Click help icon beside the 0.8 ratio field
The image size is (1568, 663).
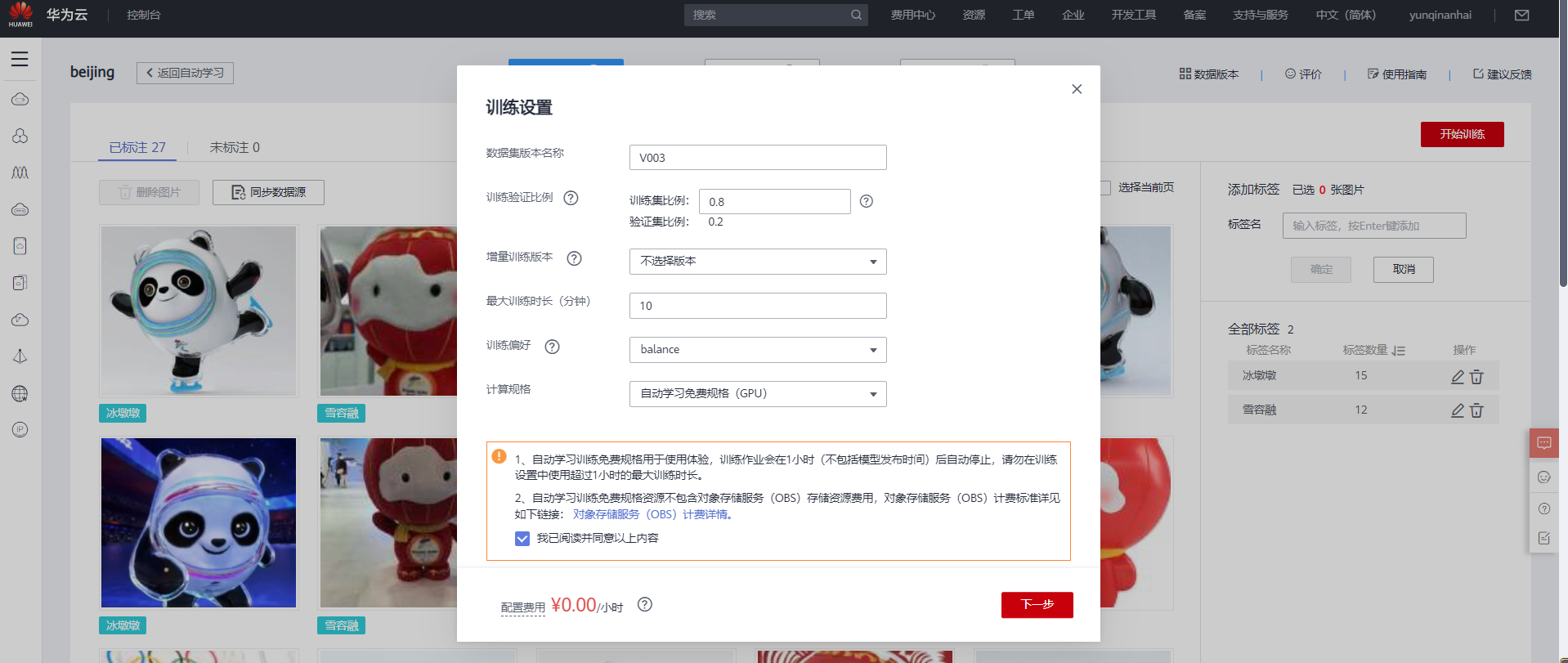tap(867, 201)
